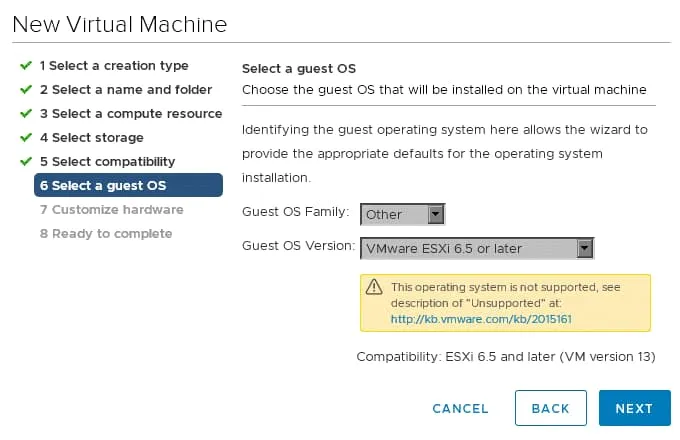
Task: Click the Ready to complete step
Action: [106, 234]
